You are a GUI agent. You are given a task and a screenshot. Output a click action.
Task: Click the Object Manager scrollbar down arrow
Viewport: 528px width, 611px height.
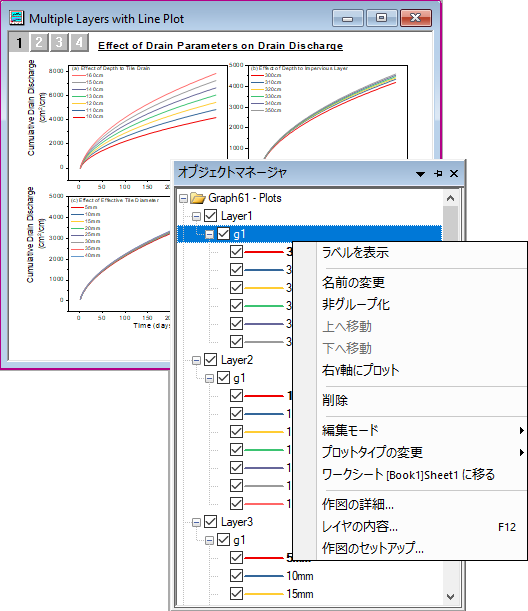(x=450, y=597)
